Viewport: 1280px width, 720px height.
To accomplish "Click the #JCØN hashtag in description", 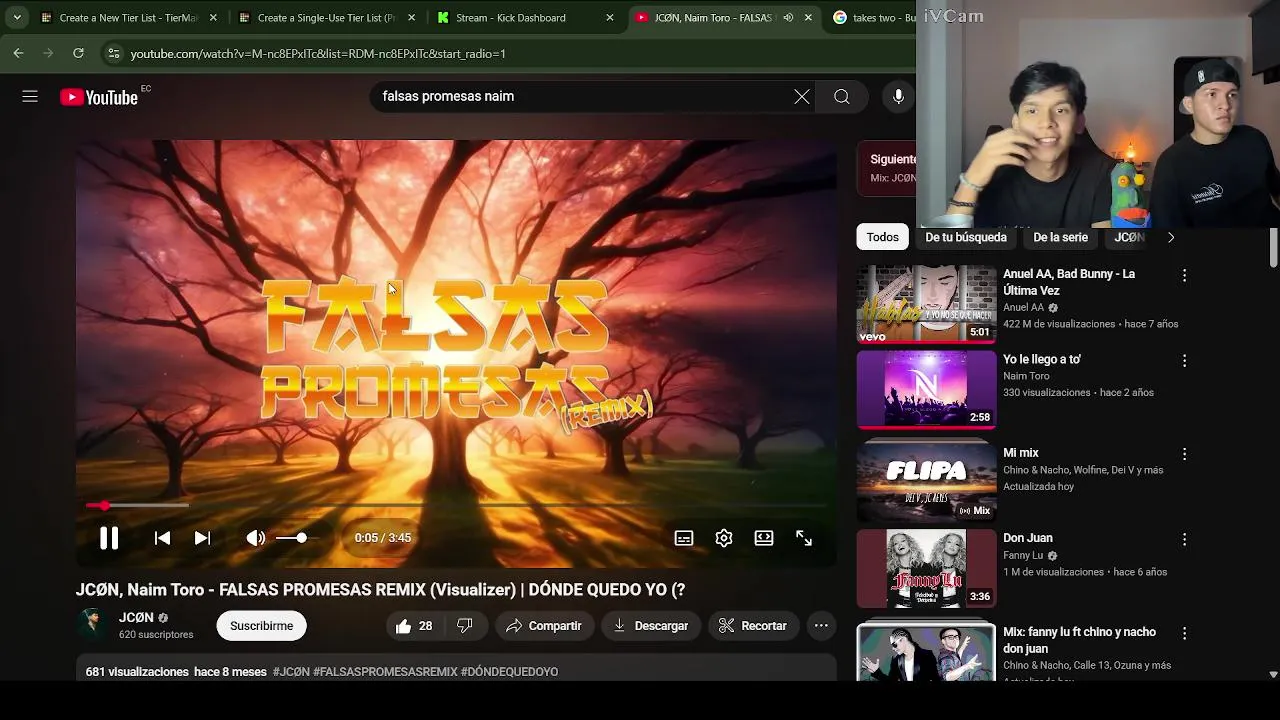I will [291, 672].
